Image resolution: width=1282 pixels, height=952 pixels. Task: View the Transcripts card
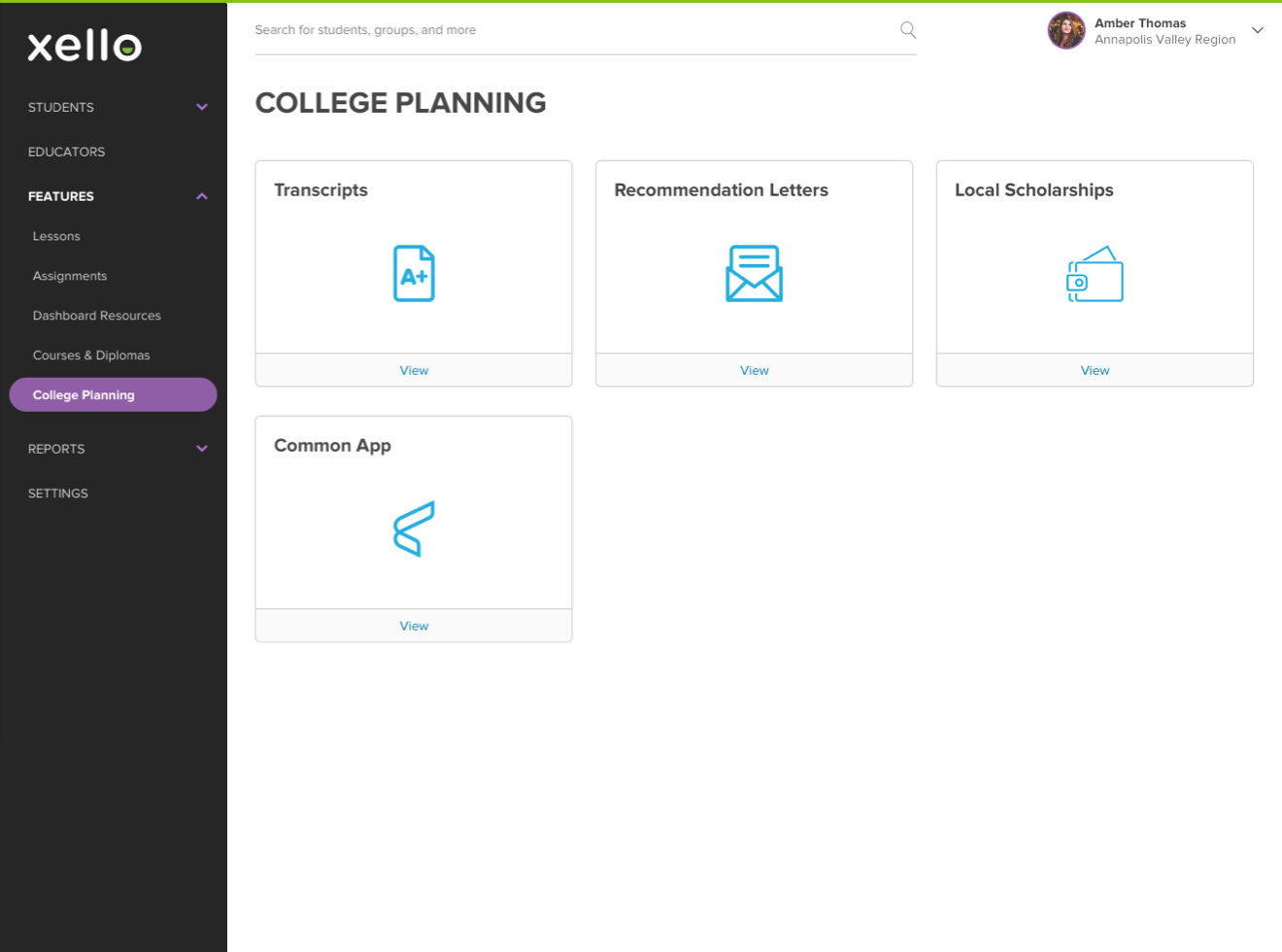click(x=414, y=370)
